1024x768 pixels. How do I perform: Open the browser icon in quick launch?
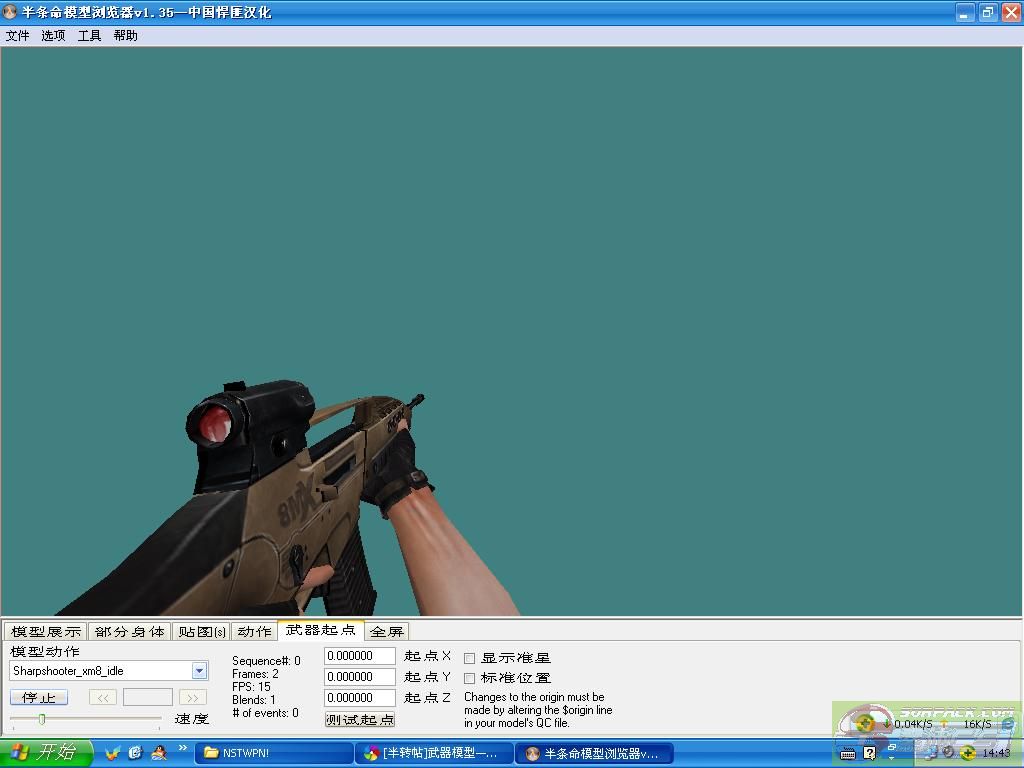pos(135,752)
